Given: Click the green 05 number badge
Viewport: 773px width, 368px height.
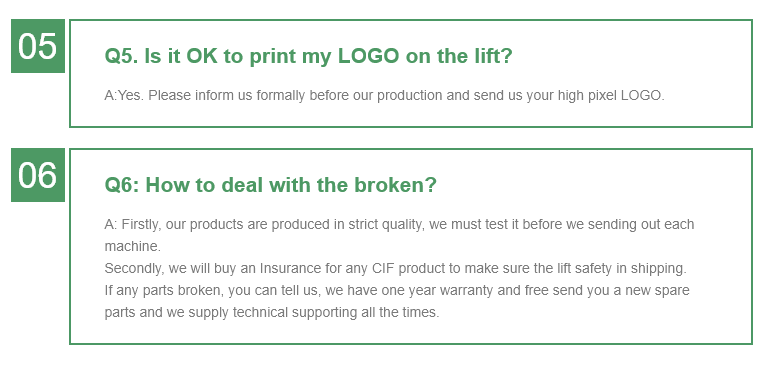Looking at the screenshot, I should 38,46.
